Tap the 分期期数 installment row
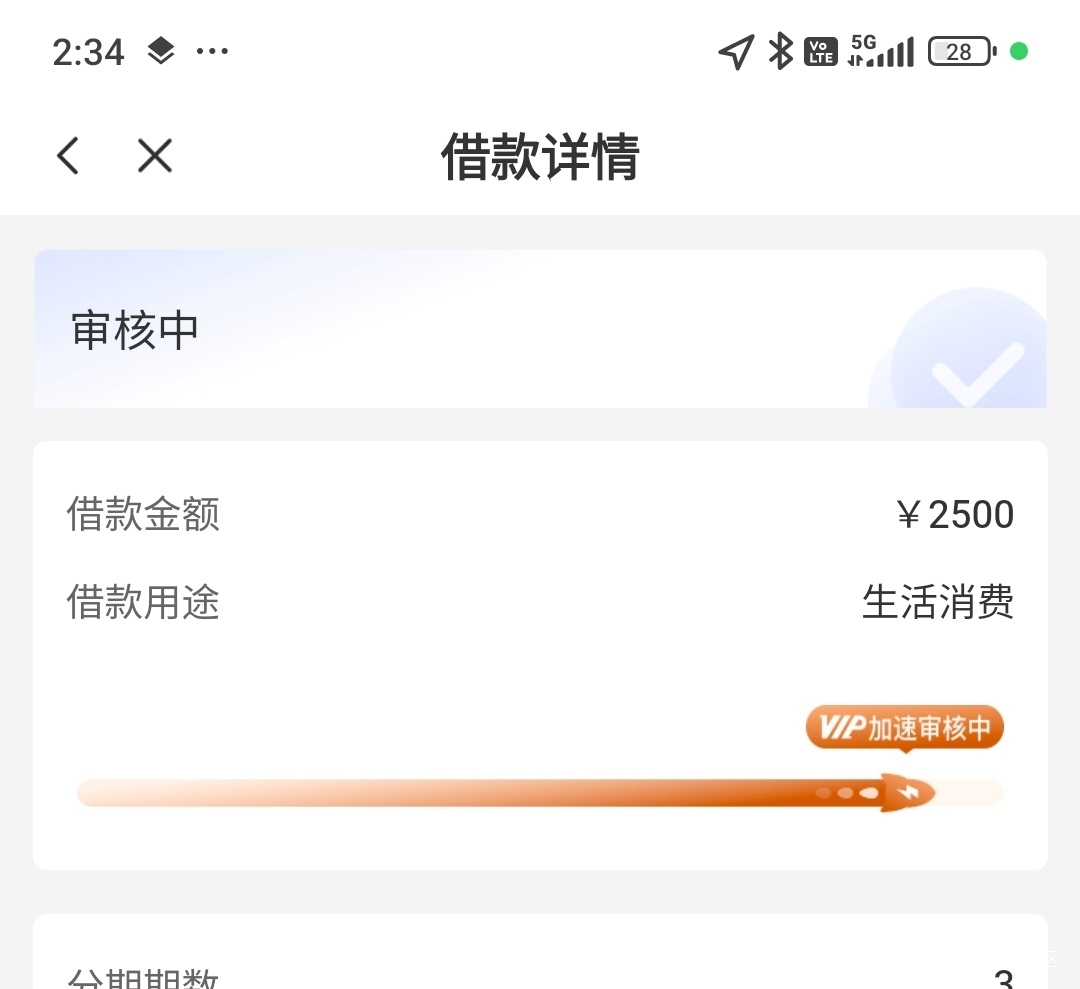Screen dimensions: 1080x989 coord(540,975)
